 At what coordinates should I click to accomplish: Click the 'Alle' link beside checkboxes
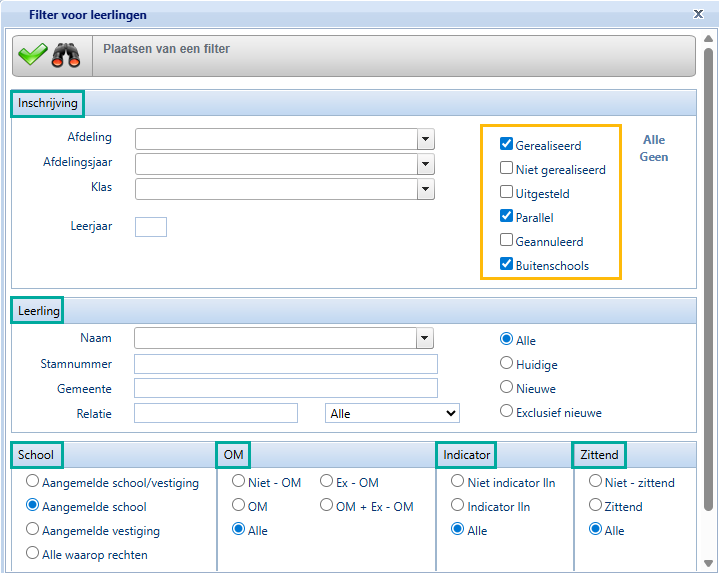pyautogui.click(x=653, y=140)
